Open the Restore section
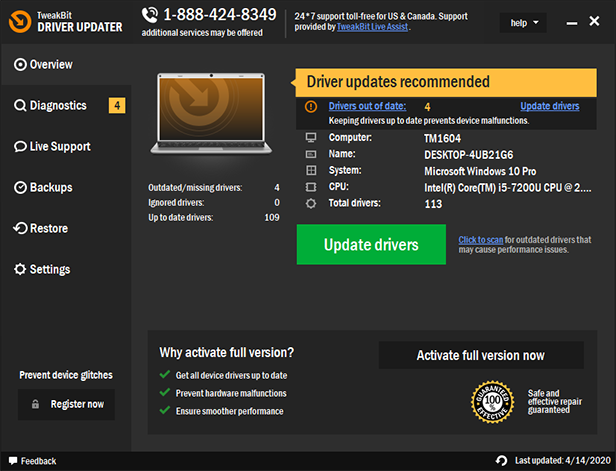Image resolution: width=616 pixels, height=471 pixels. [x=66, y=228]
